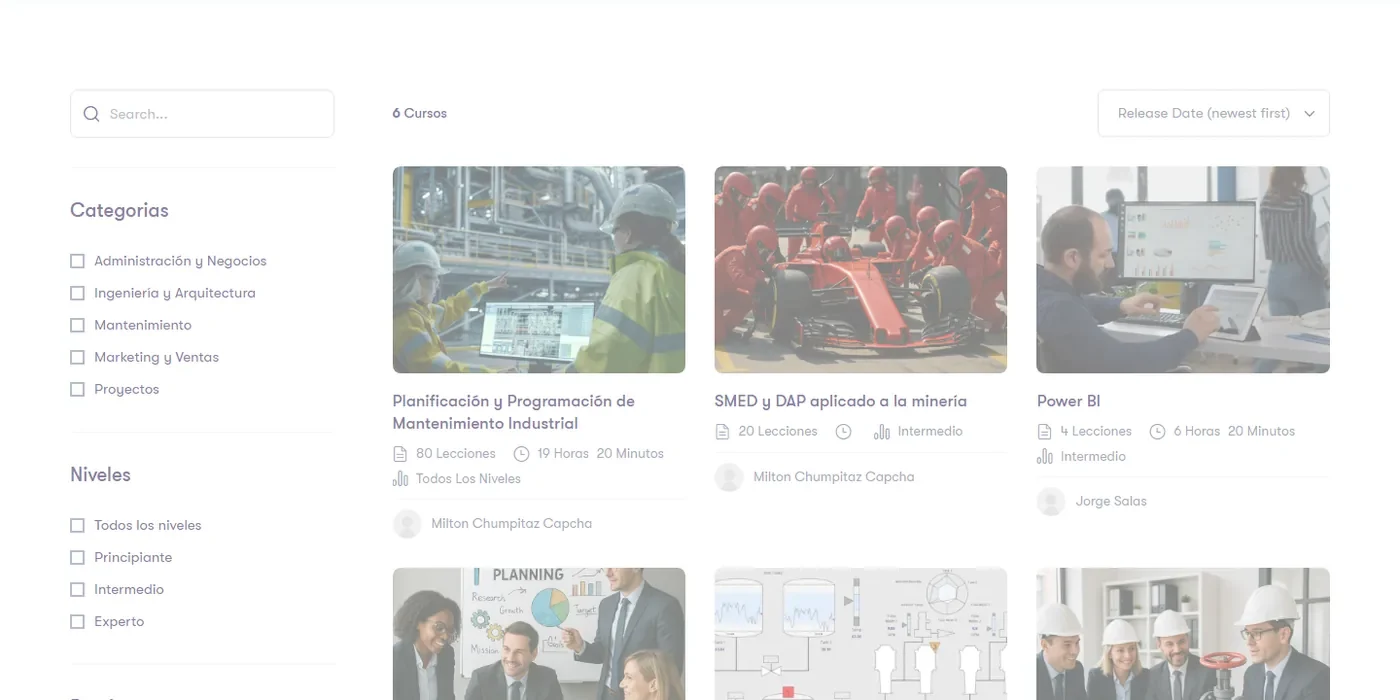
Task: Click clock icon in SMED course card
Action: (x=843, y=432)
